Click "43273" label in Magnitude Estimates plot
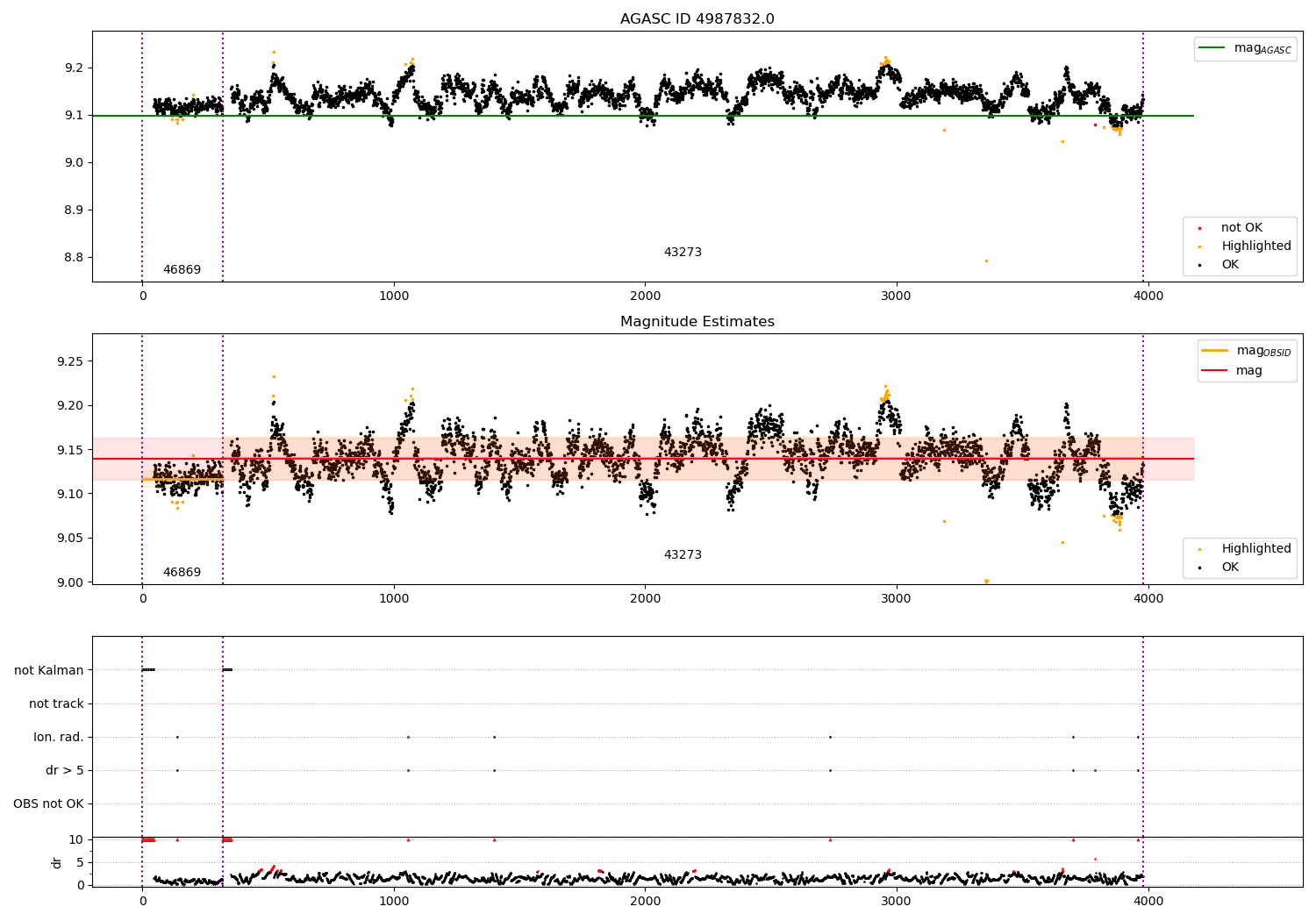 (683, 555)
